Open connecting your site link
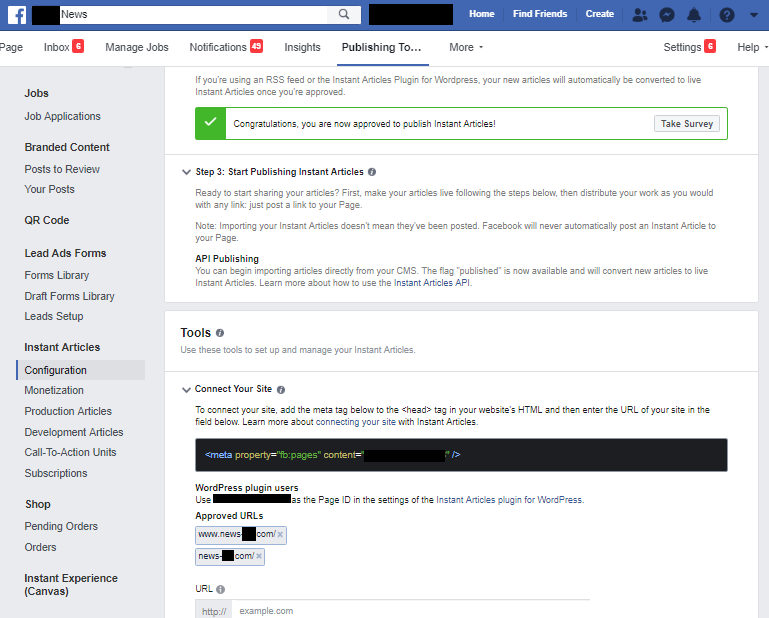 point(356,422)
